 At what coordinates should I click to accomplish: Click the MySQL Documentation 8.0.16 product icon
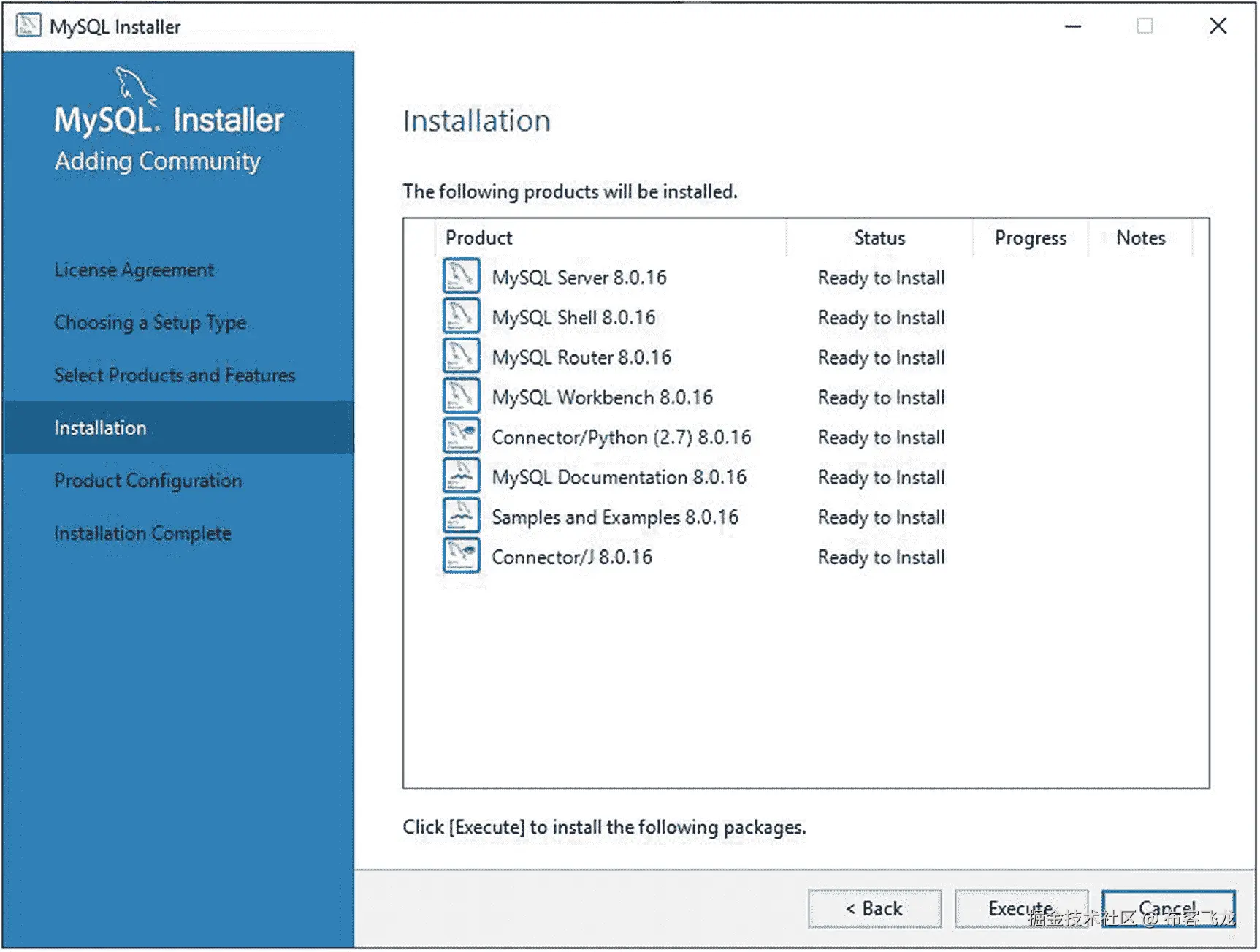tap(461, 476)
